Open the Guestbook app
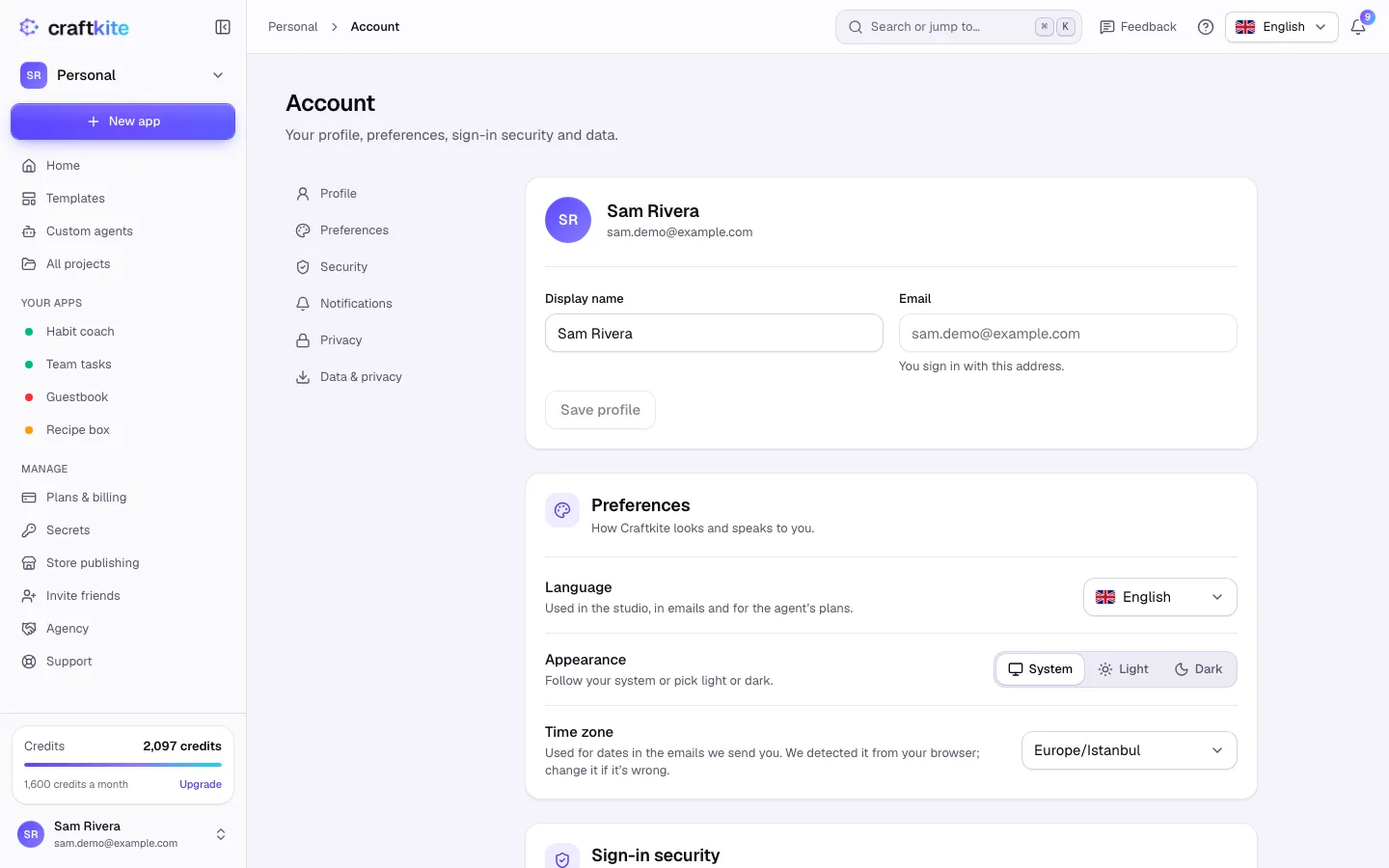This screenshot has height=868, width=1389. (123, 397)
